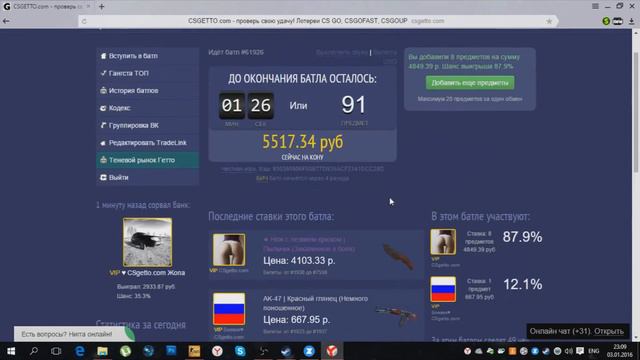Switch the ENG input language indicator
The width and height of the screenshot is (640, 360).
[x=594, y=351]
